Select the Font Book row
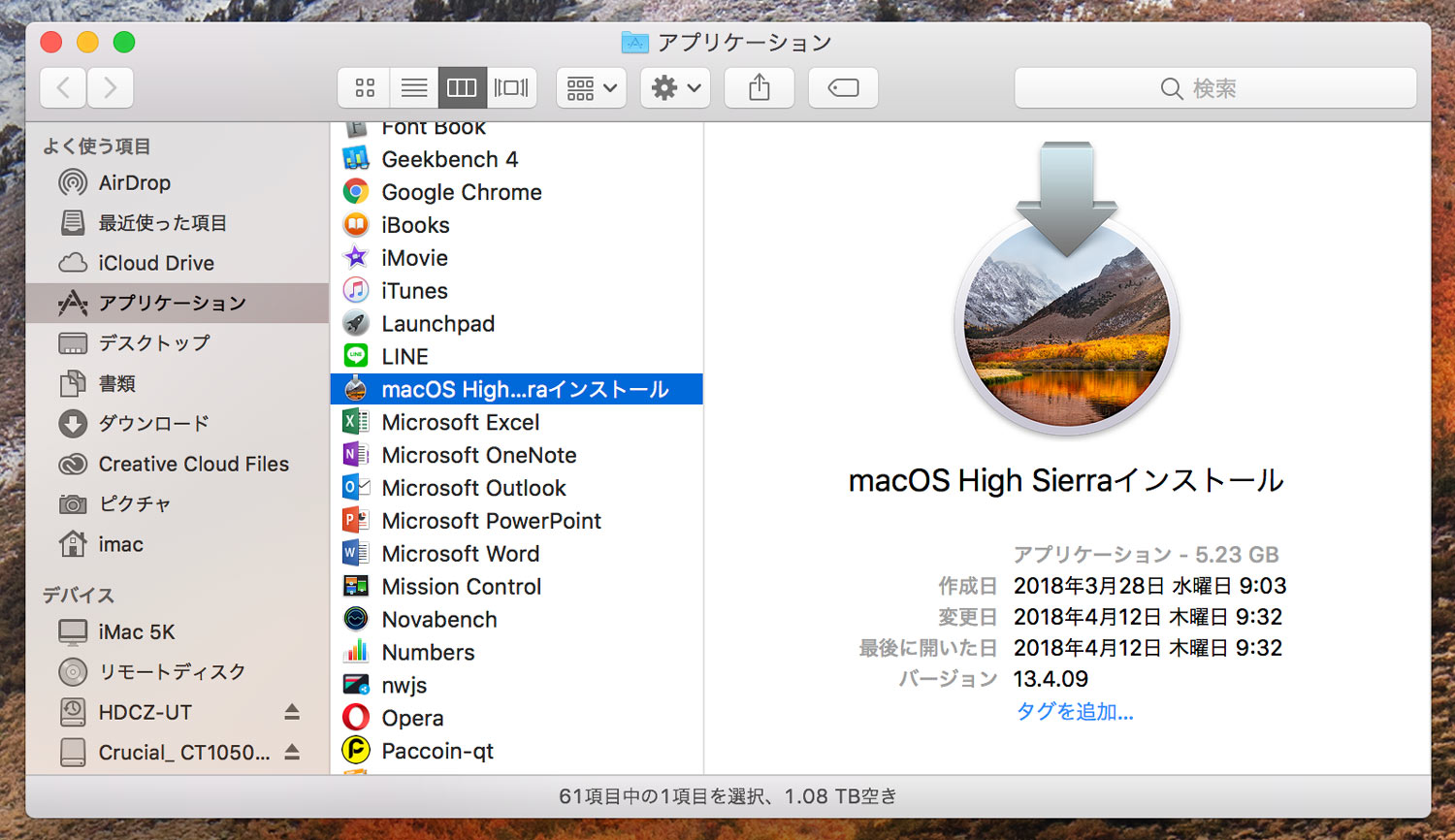 pyautogui.click(x=516, y=129)
